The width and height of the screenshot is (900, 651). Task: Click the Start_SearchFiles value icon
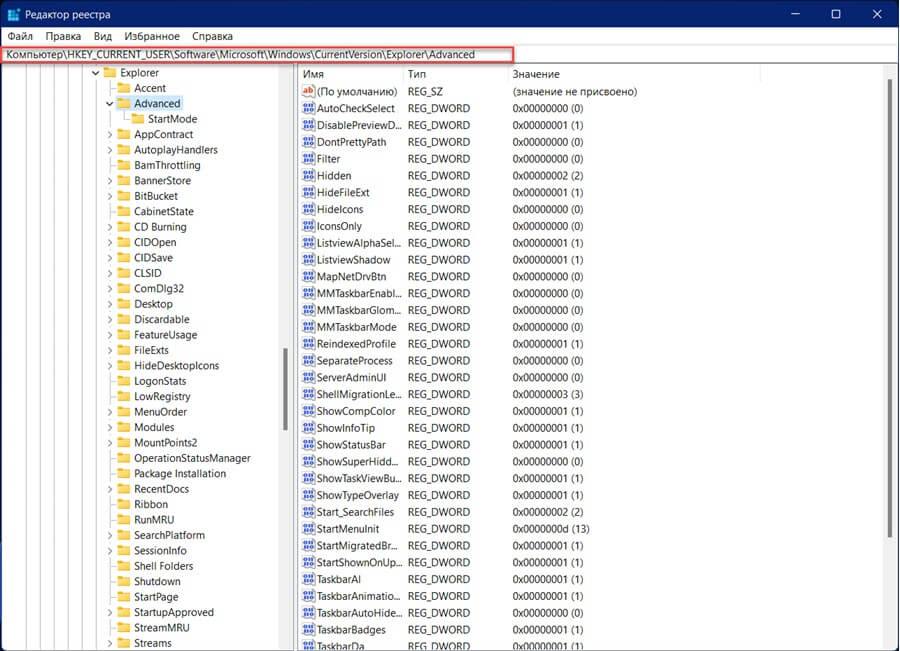tap(308, 512)
